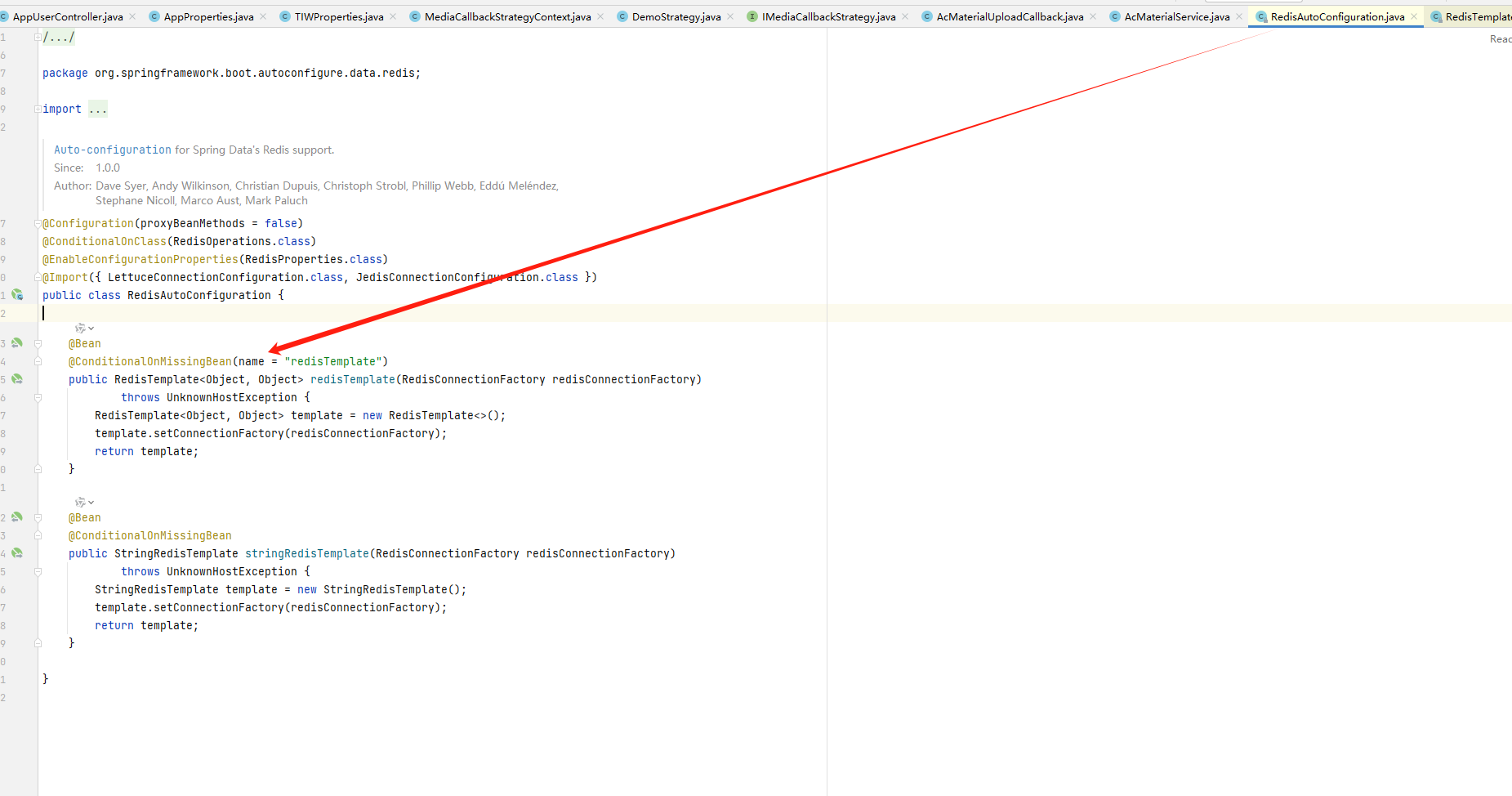The height and width of the screenshot is (796, 1512).
Task: Close the DemoStrategy.java tab
Action: [730, 16]
